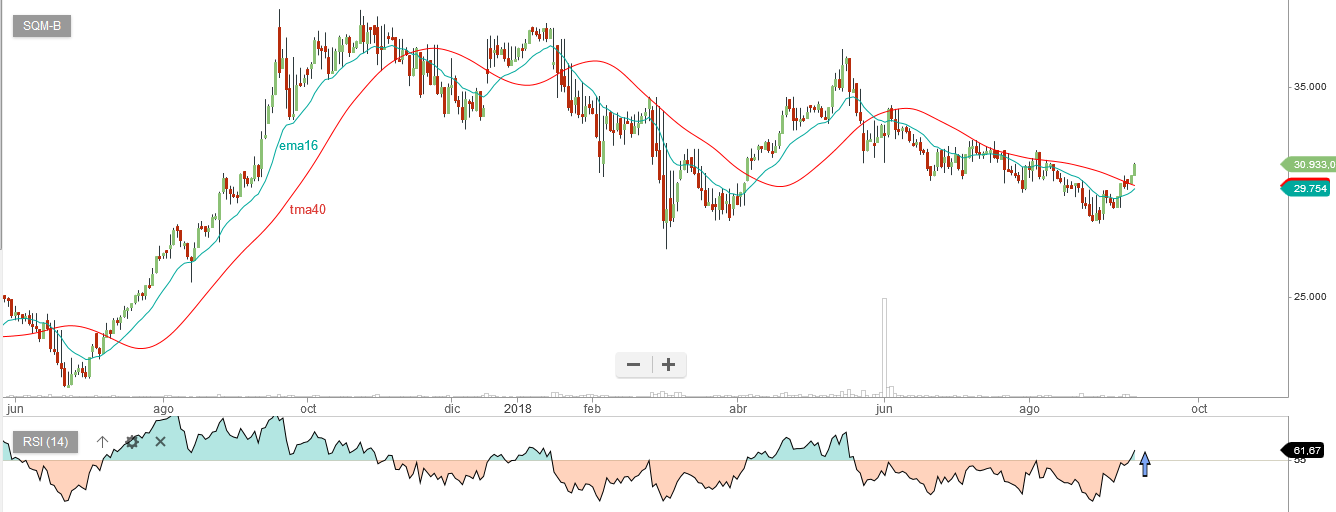Zoom in the chart with plus button

coord(669,365)
